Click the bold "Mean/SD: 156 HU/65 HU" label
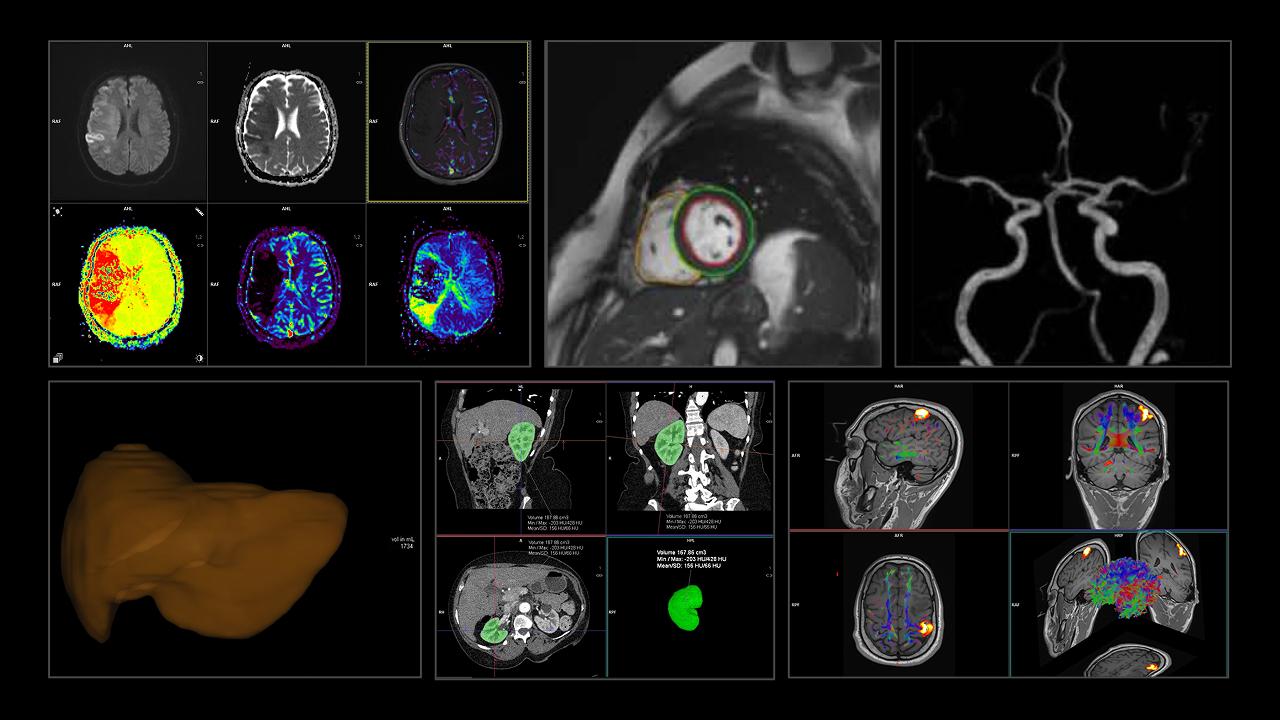The image size is (1280, 720). coord(691,566)
